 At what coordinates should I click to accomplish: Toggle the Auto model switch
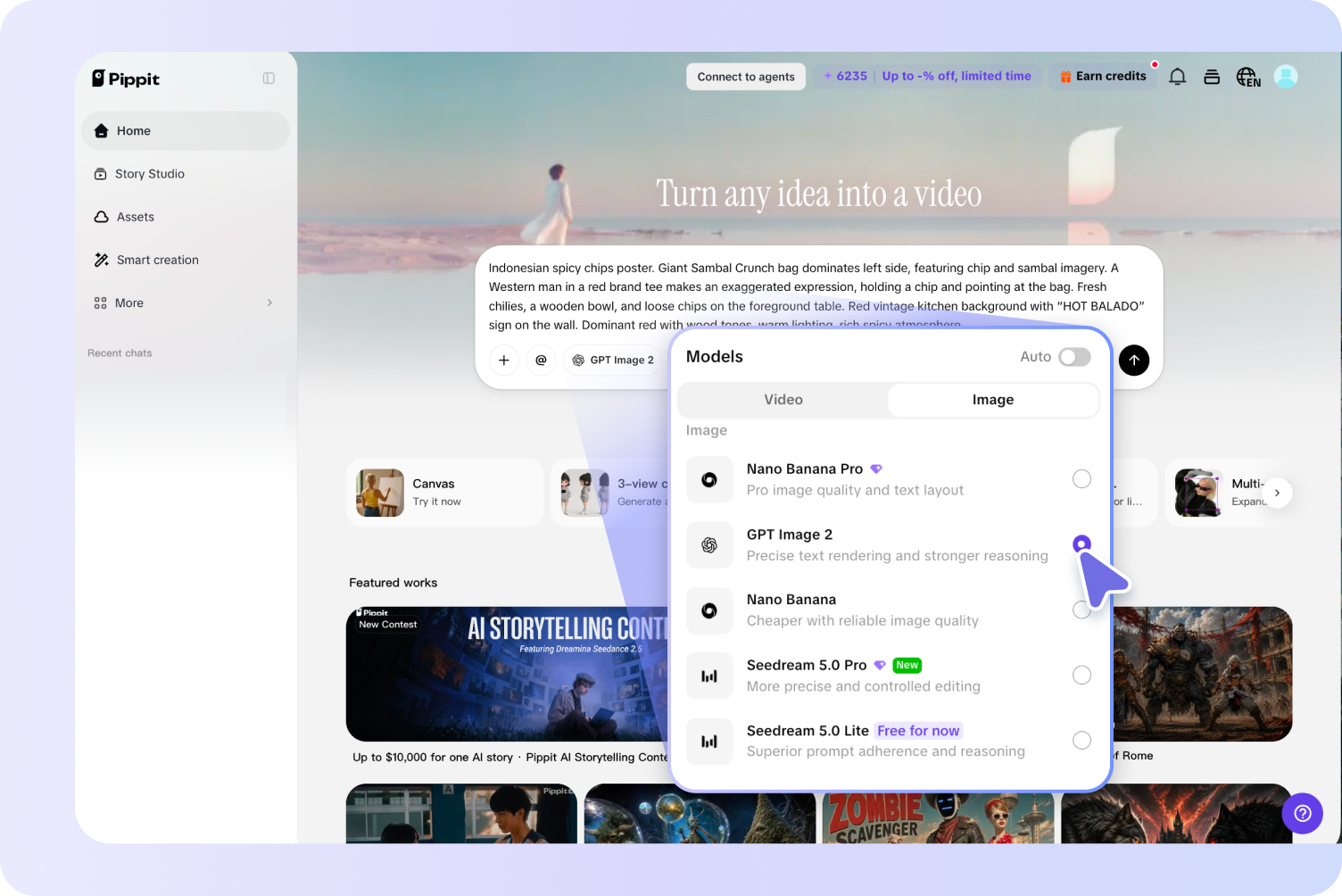(1074, 357)
